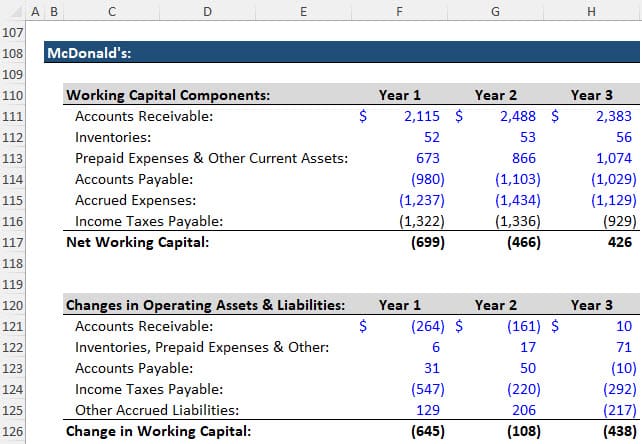Screen dimensions: 642x444
Task: Select the Other Accrued Liabilities: label
Action: point(157,410)
